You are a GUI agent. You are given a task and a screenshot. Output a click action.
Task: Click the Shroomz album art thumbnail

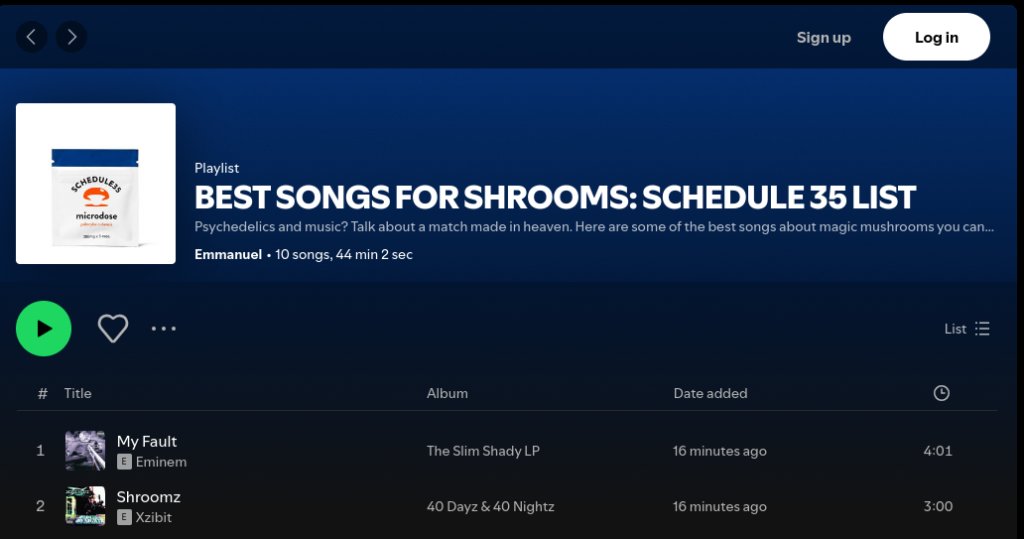[x=85, y=506]
